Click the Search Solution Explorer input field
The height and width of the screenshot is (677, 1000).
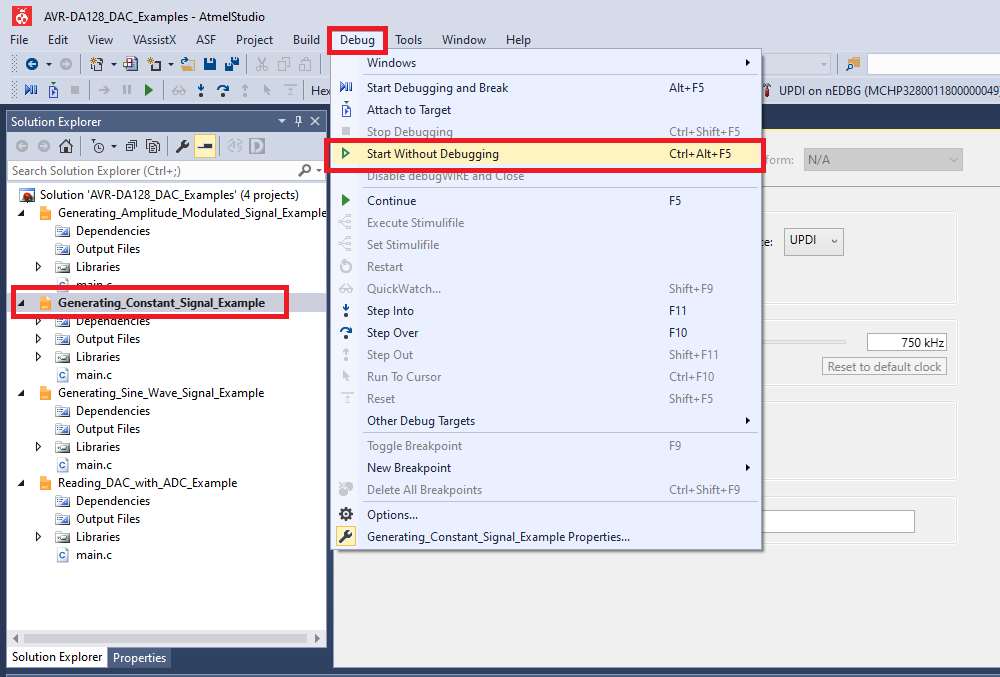(x=153, y=170)
